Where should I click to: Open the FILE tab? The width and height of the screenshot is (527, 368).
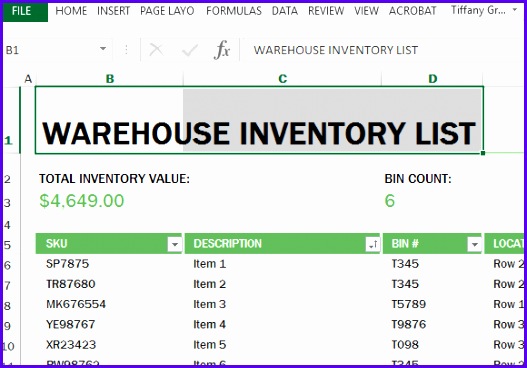[x=25, y=11]
